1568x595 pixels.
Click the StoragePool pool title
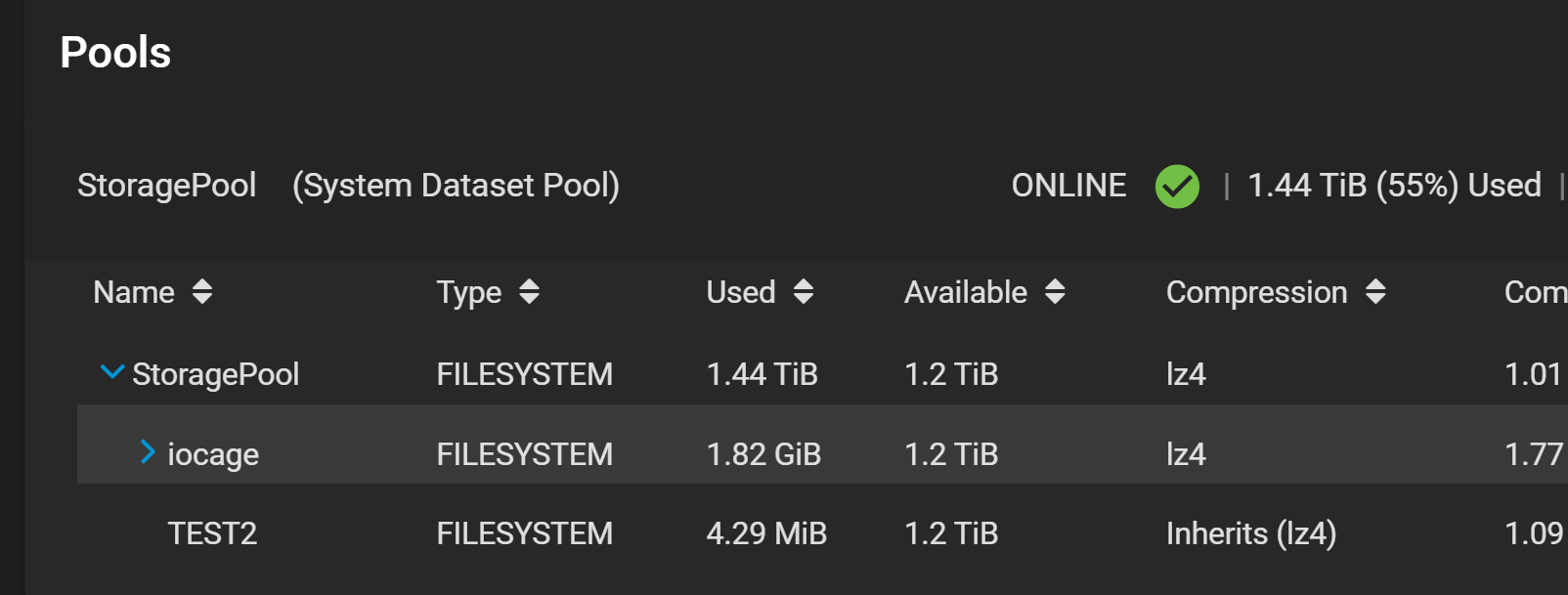click(167, 186)
